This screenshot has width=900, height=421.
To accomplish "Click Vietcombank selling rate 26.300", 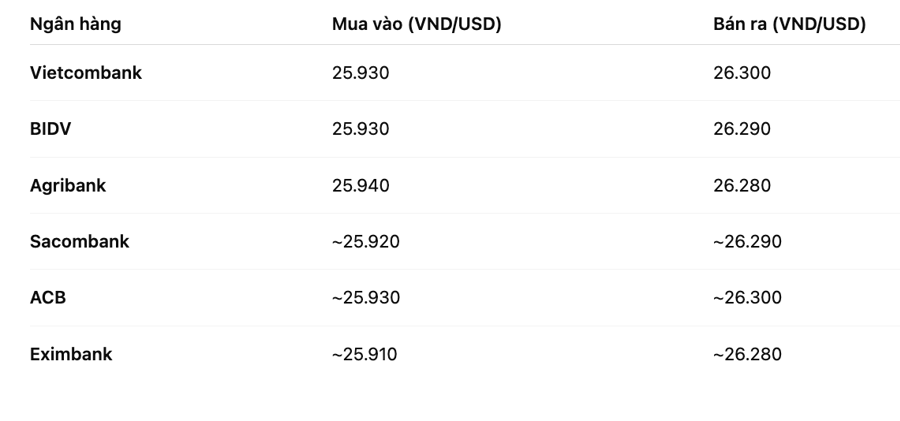I will 742,73.
